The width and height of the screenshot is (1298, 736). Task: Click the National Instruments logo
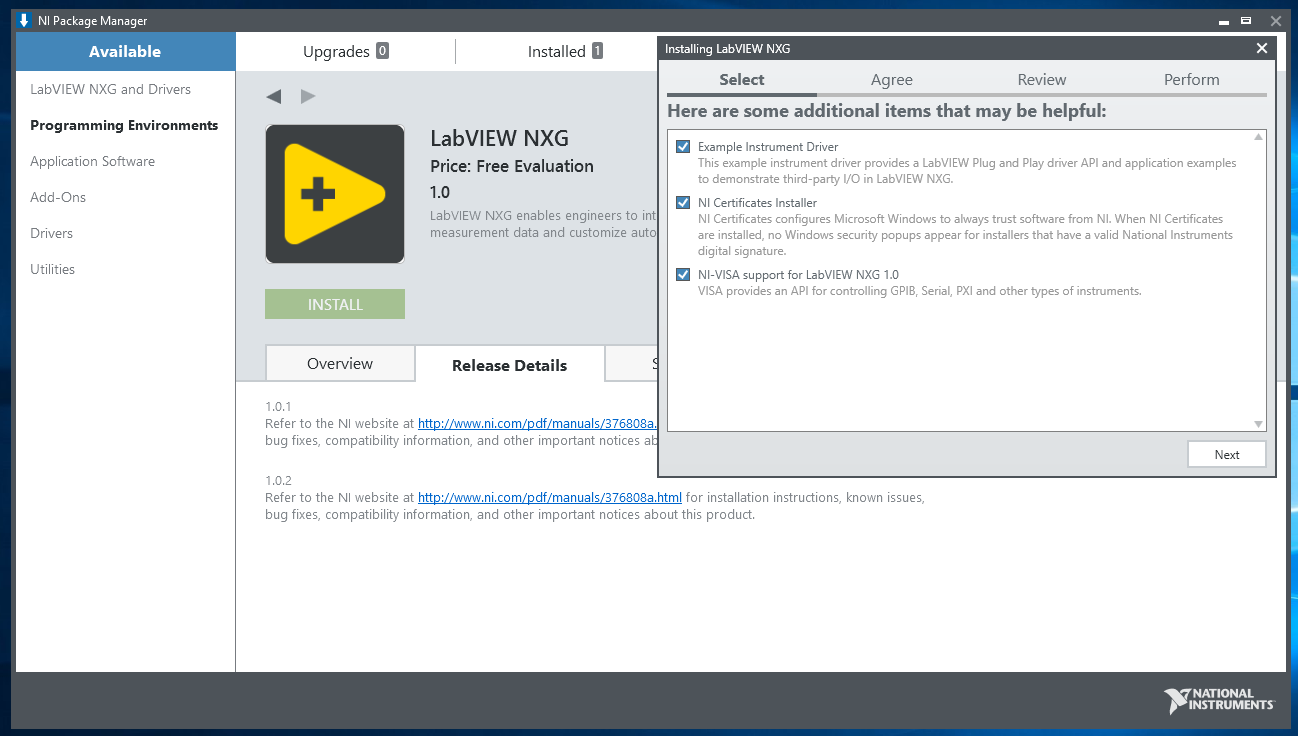1219,701
